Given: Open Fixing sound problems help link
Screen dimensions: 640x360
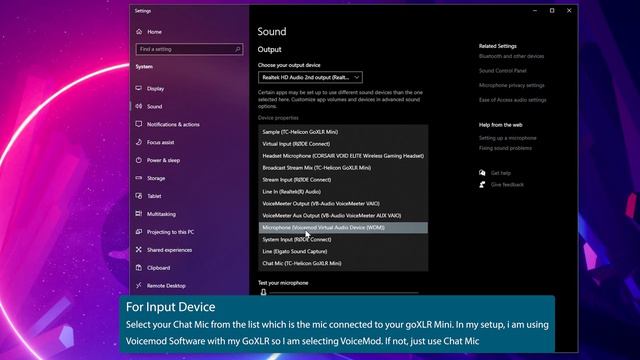Looking at the screenshot, I should pyautogui.click(x=505, y=148).
